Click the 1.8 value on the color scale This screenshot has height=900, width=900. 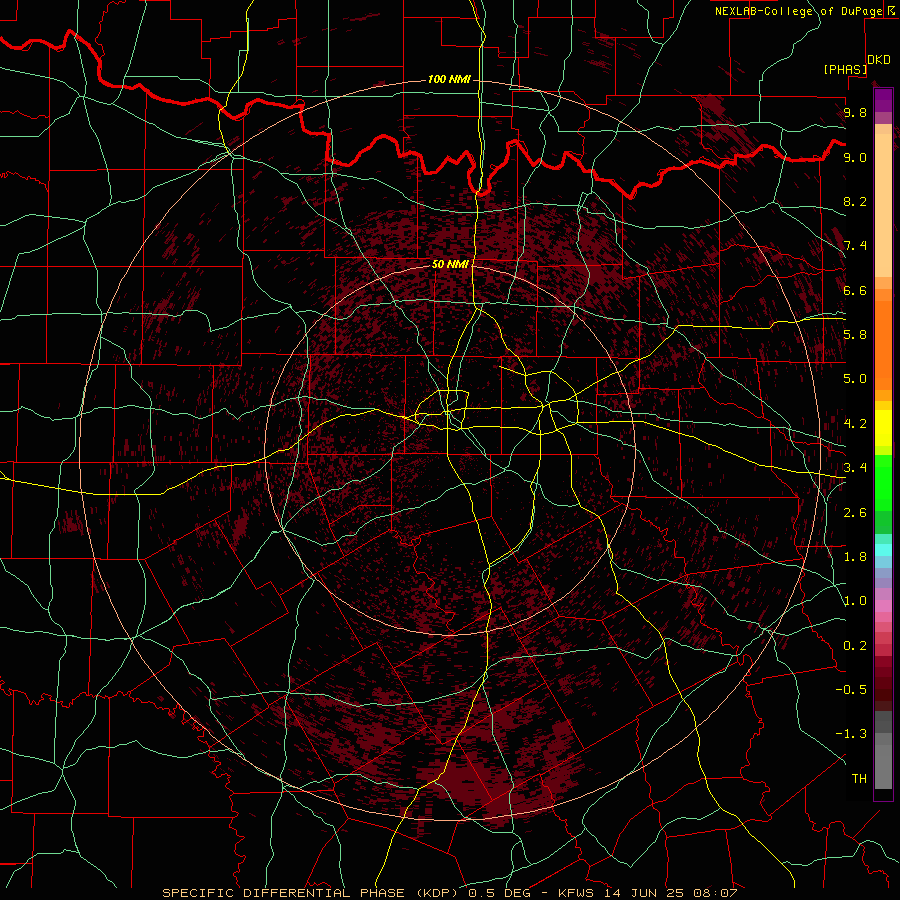pyautogui.click(x=855, y=557)
